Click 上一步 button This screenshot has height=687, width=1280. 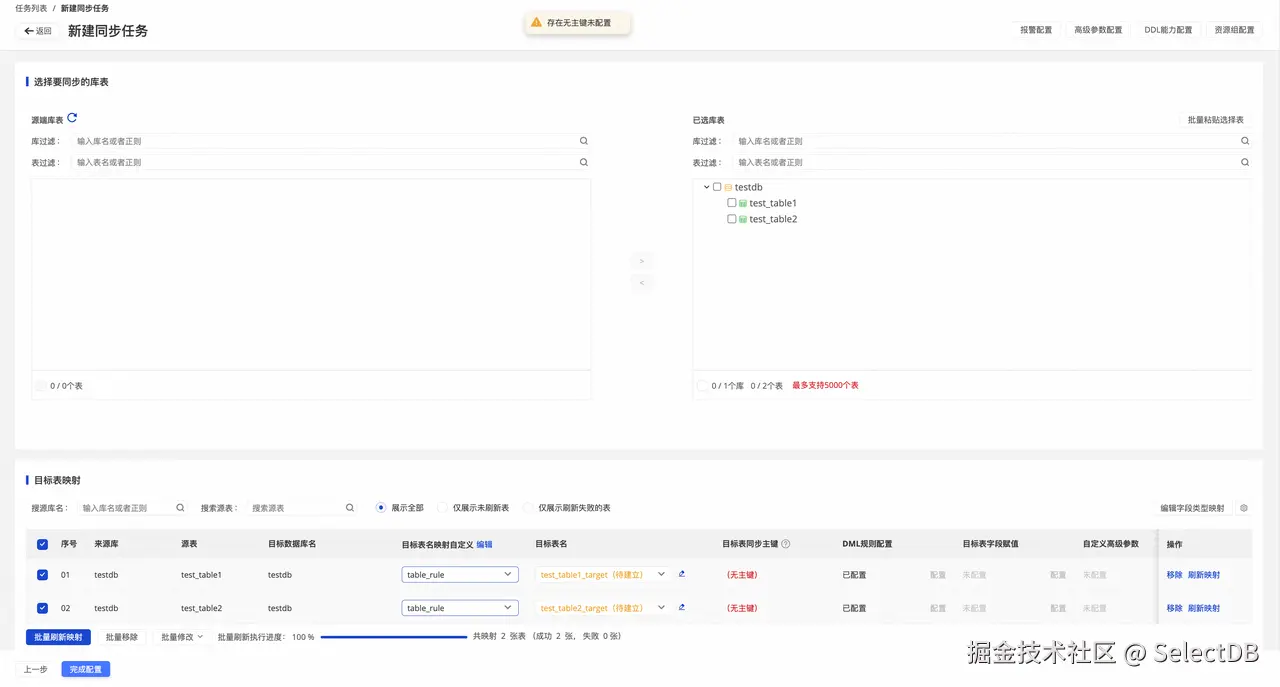pyautogui.click(x=36, y=669)
